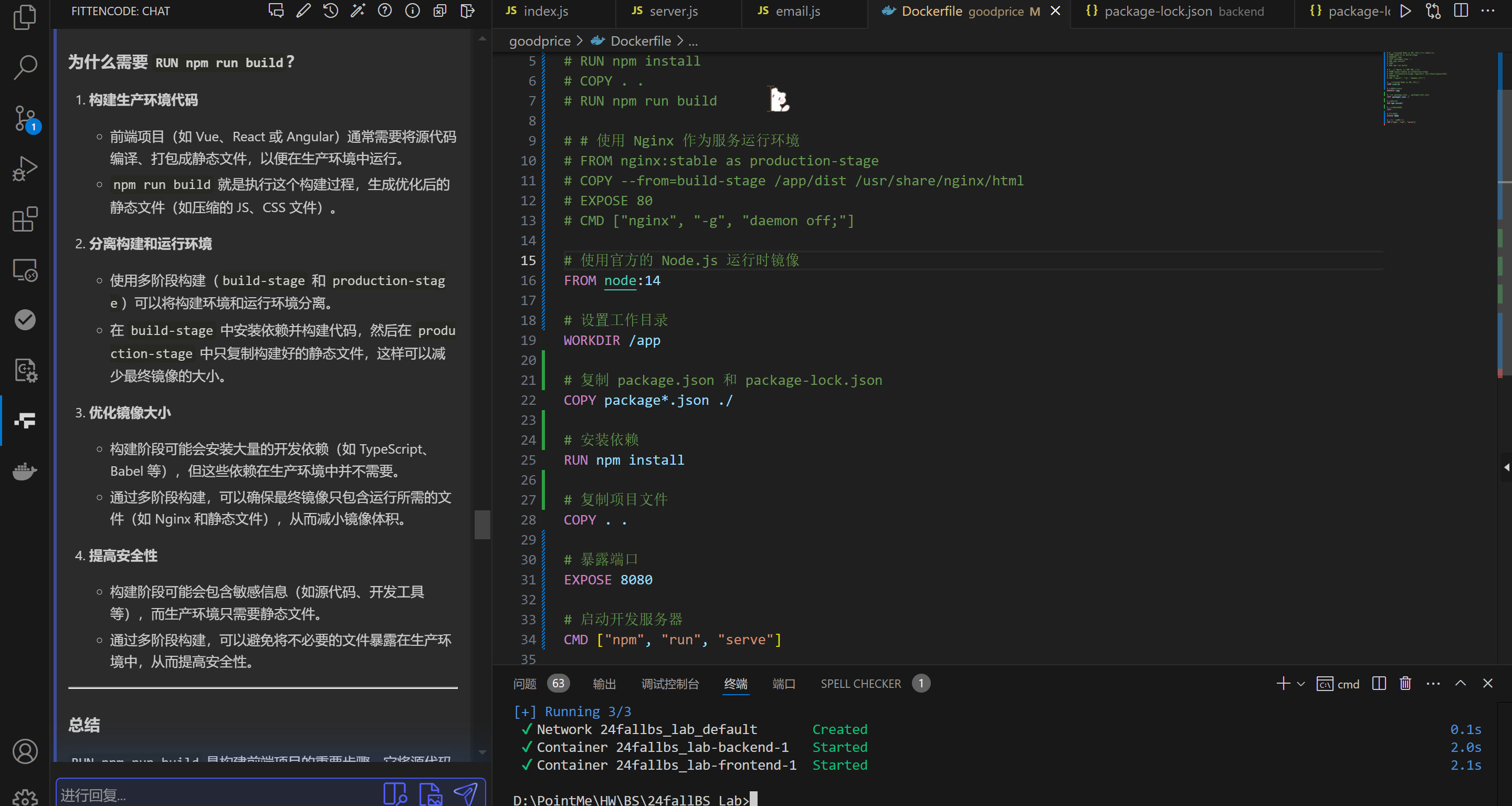This screenshot has height=806, width=1512.
Task: Open the Run and Debug view
Action: (x=25, y=169)
